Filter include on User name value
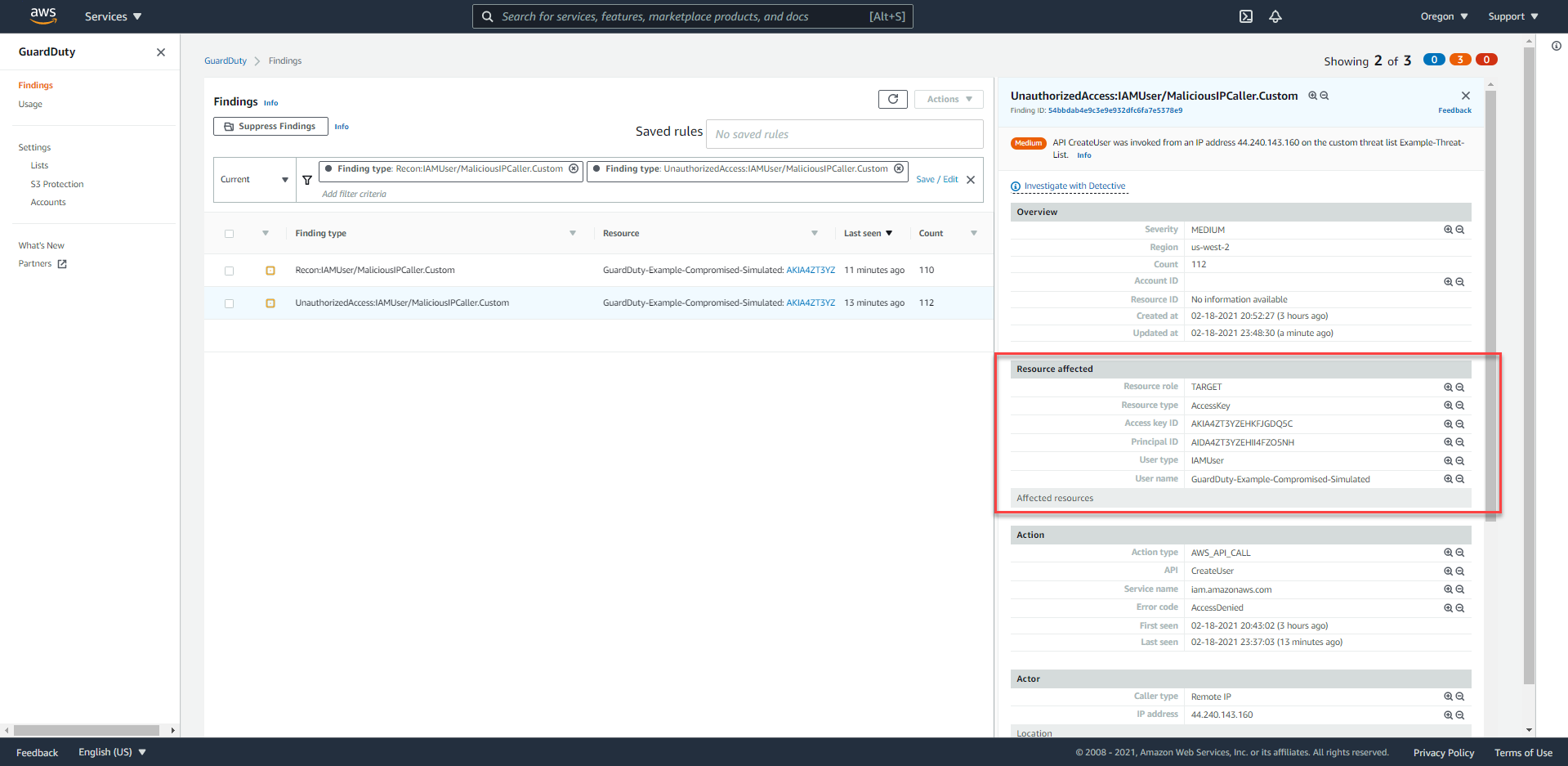Screen dimensions: 1568x766 [1448, 479]
